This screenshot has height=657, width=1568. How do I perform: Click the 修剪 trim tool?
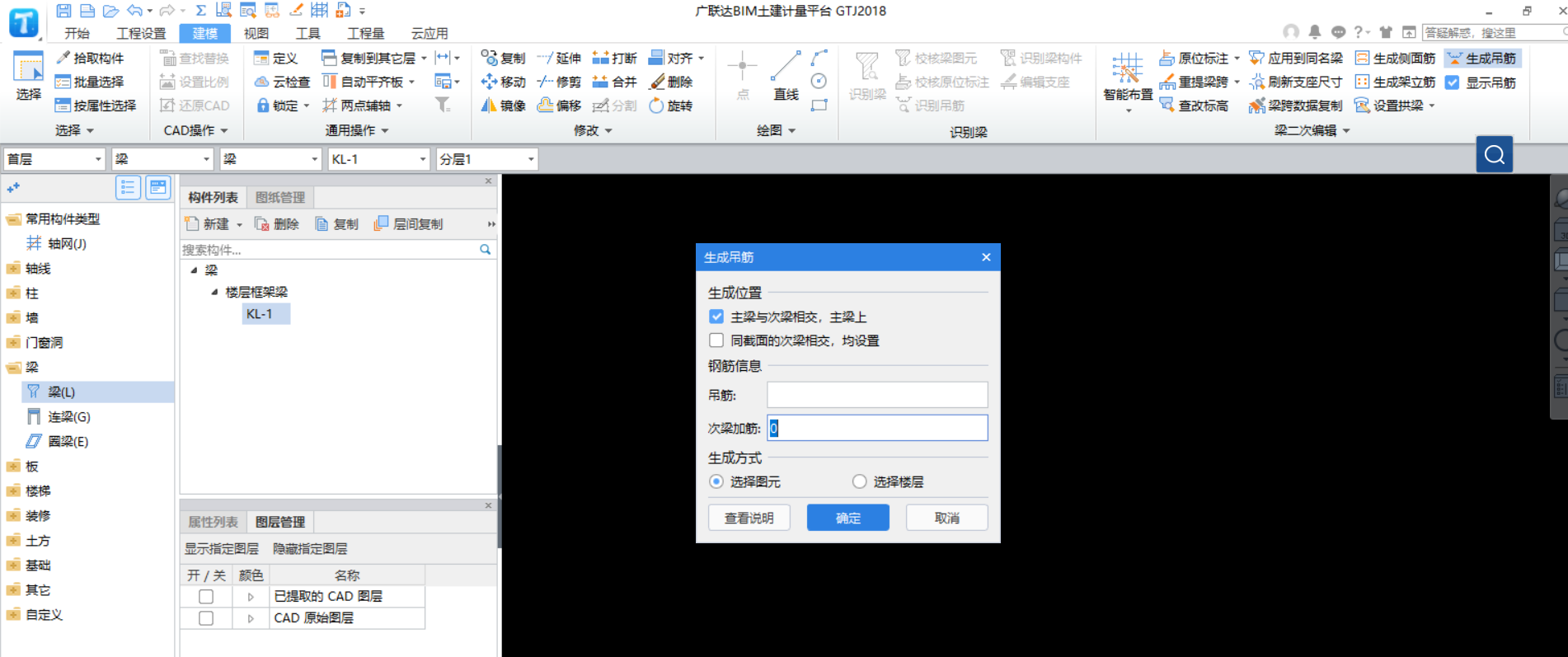click(559, 82)
